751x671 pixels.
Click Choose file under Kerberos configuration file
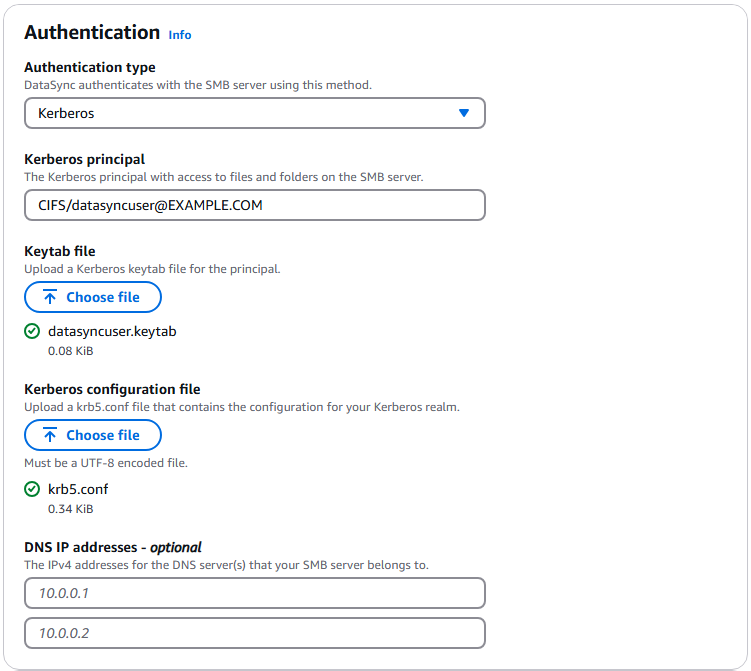(93, 435)
